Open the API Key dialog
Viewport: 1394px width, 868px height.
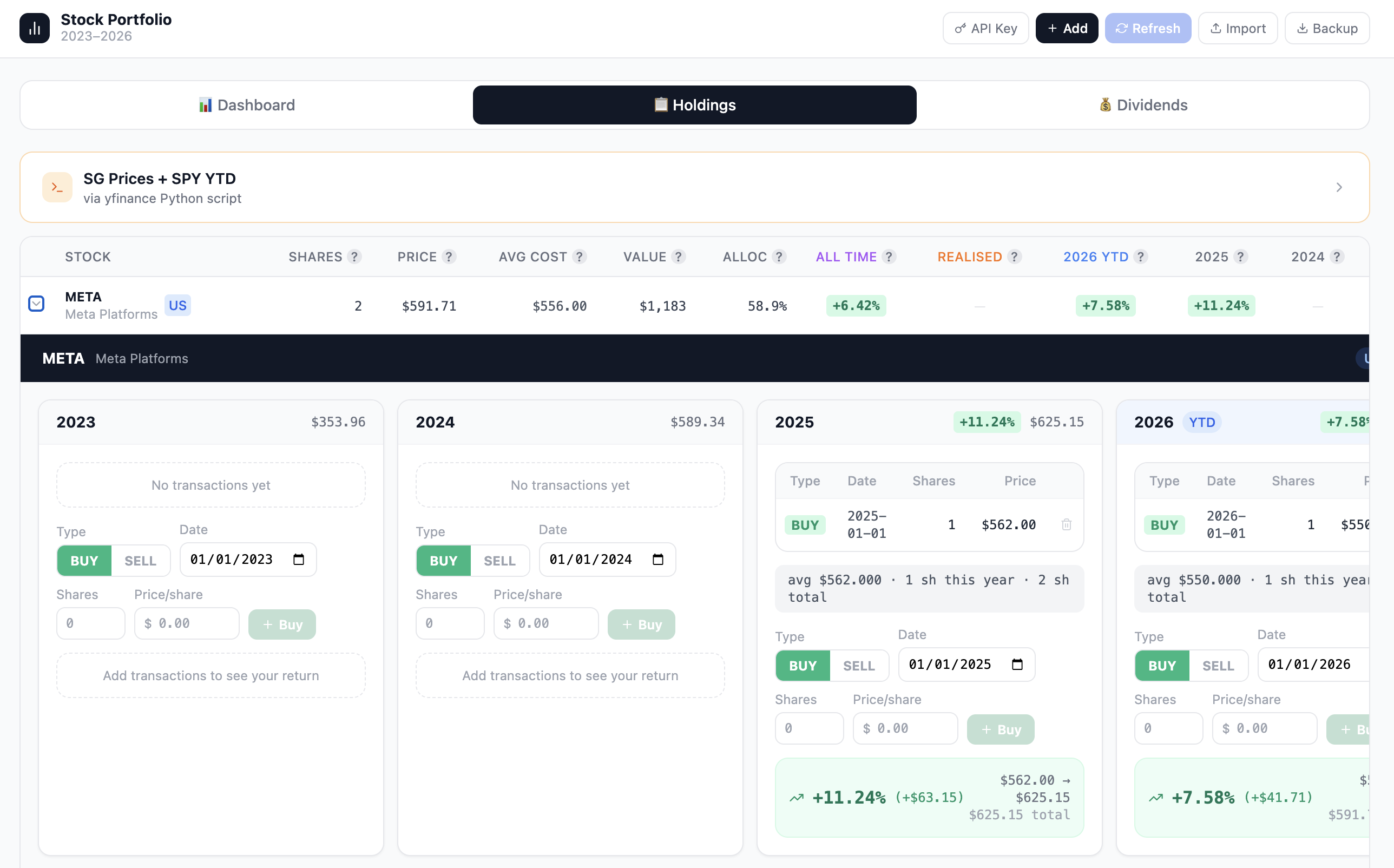(x=985, y=28)
